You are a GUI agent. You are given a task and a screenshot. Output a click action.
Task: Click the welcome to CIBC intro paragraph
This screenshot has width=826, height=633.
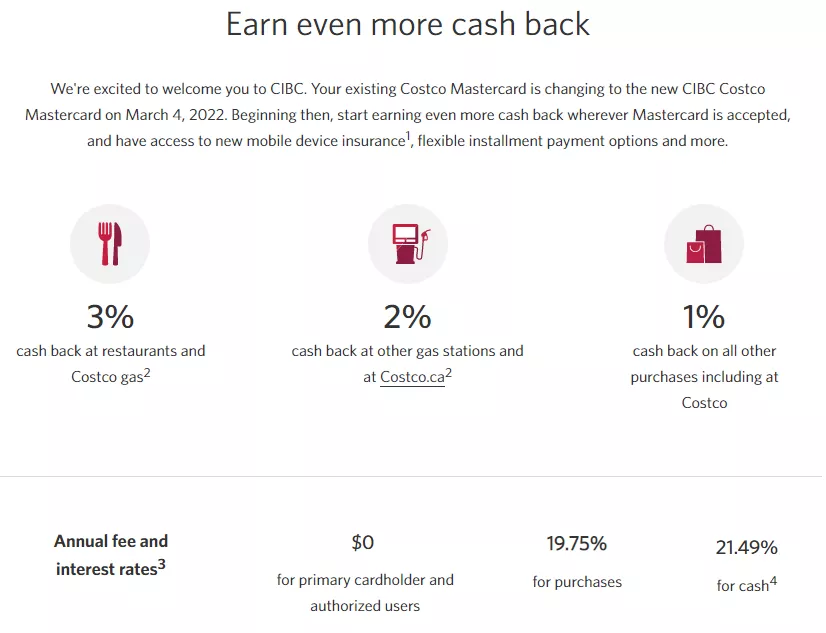point(408,115)
